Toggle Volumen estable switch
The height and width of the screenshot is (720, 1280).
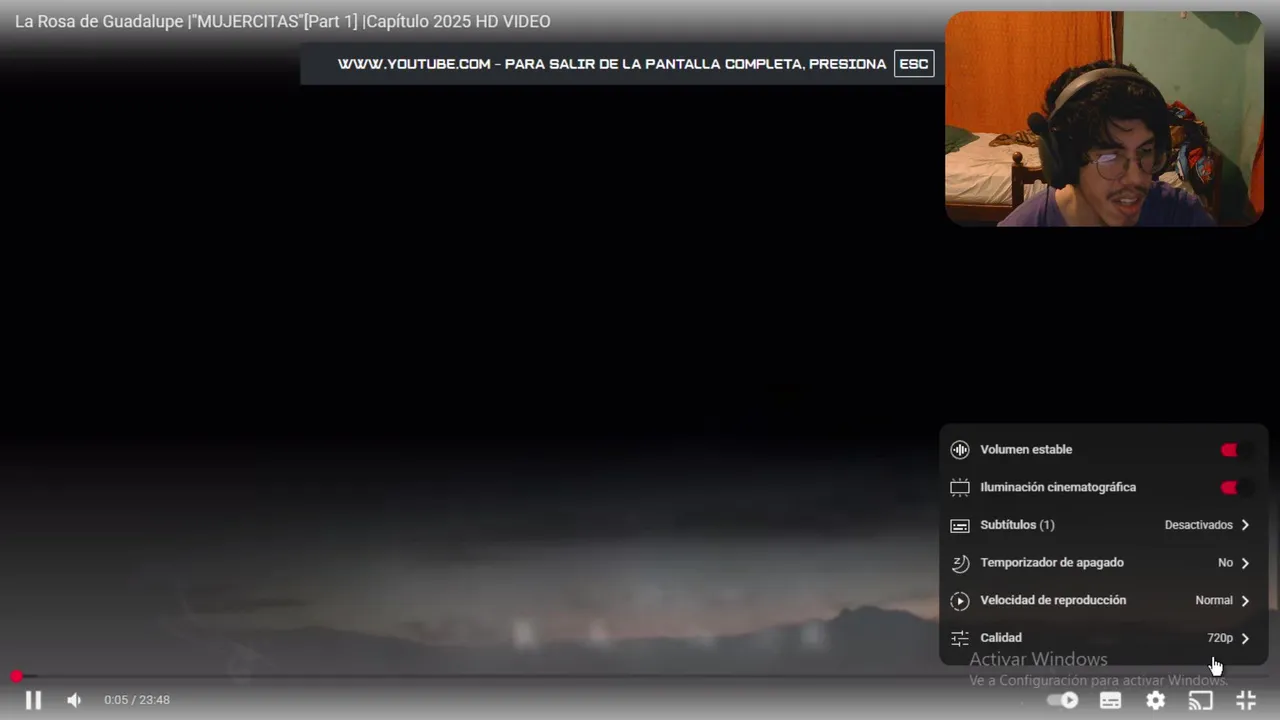(1236, 450)
